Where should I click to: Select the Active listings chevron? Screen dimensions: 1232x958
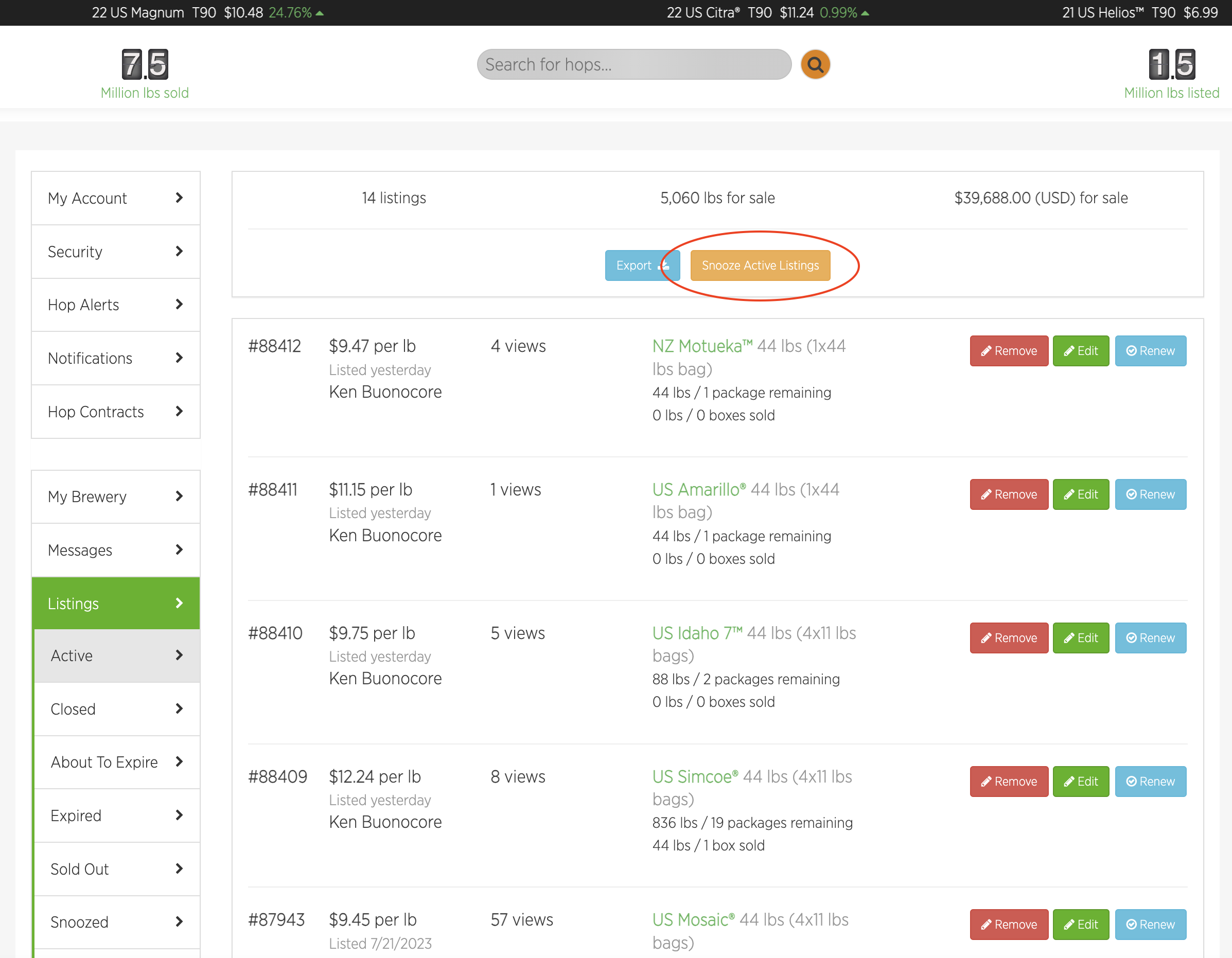coord(180,655)
